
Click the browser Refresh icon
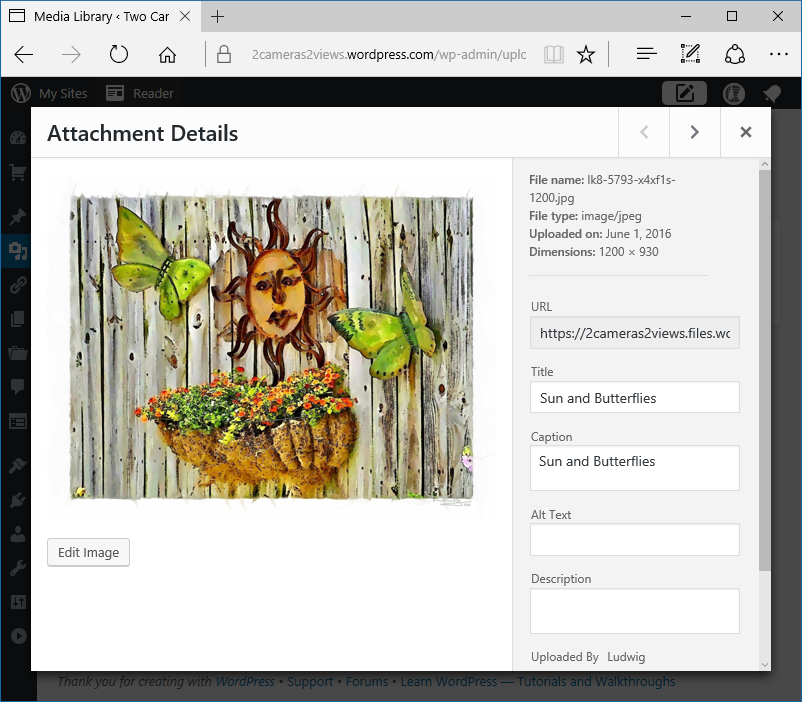click(x=119, y=54)
